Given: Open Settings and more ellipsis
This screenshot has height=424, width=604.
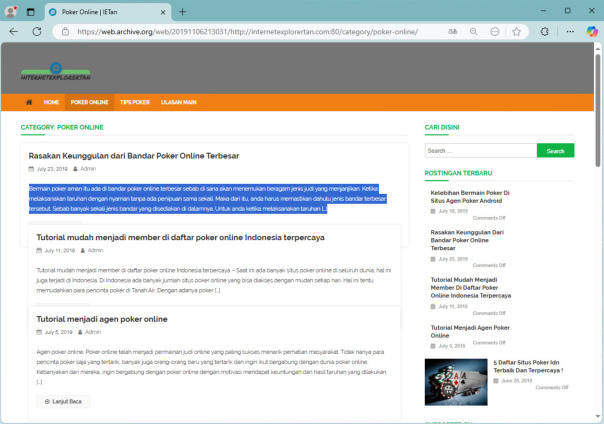Looking at the screenshot, I should click(570, 32).
